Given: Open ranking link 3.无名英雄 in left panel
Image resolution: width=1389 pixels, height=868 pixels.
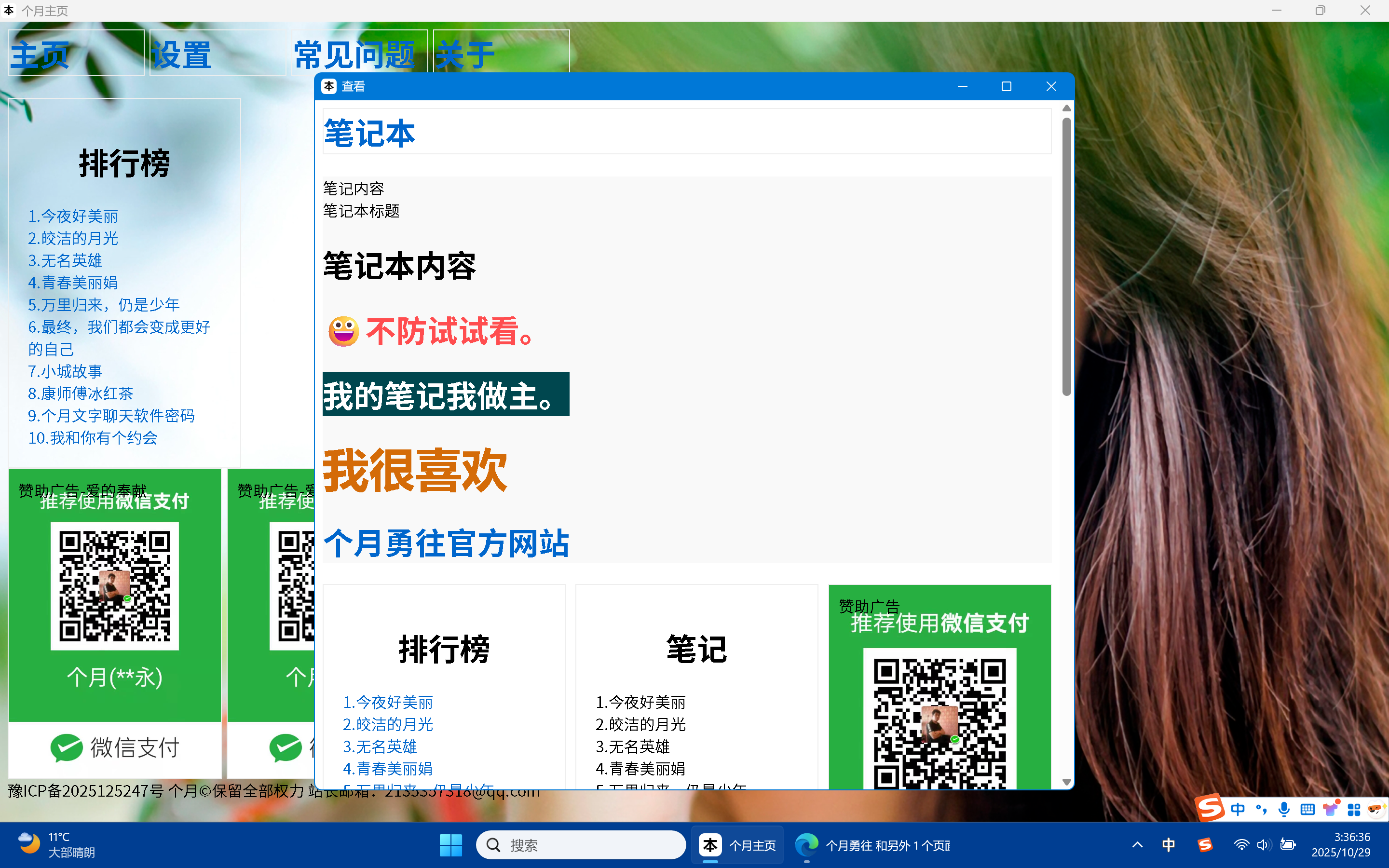Looking at the screenshot, I should click(x=65, y=260).
